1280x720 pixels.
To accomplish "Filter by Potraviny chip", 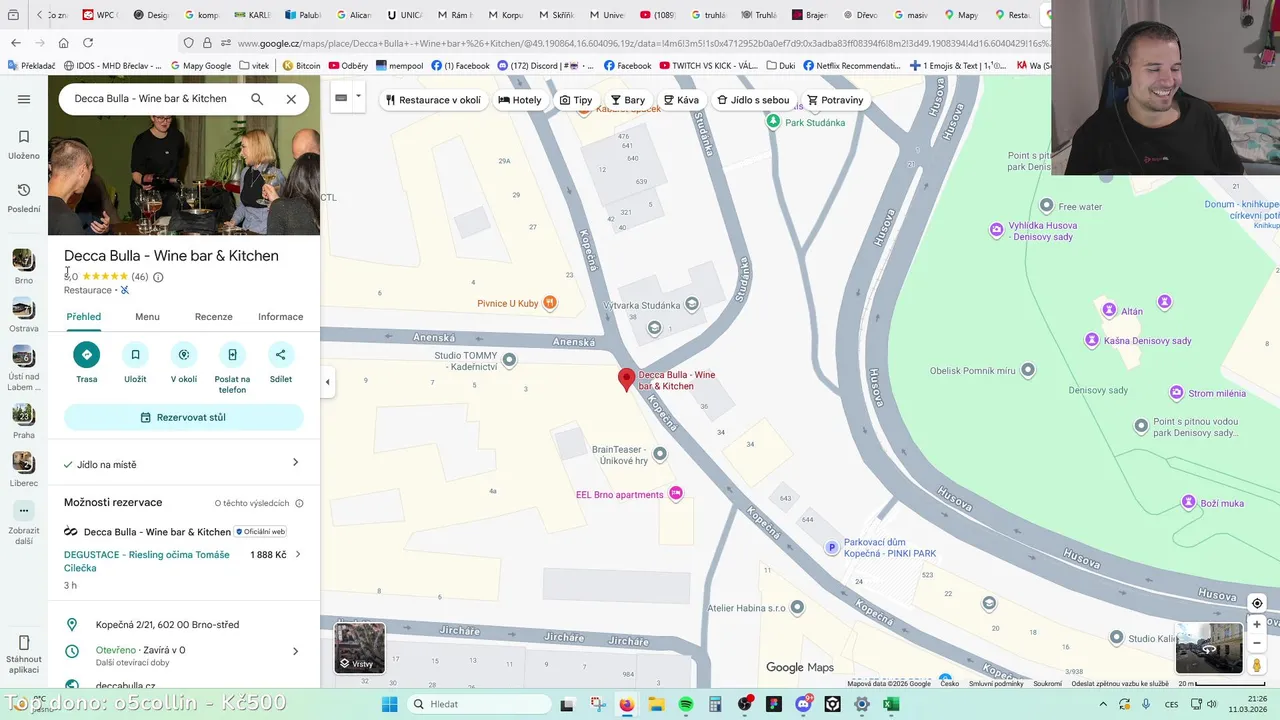I will (x=835, y=100).
